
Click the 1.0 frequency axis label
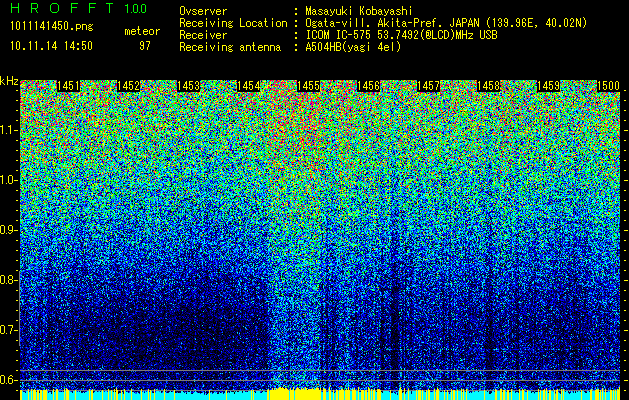[x=8, y=180]
